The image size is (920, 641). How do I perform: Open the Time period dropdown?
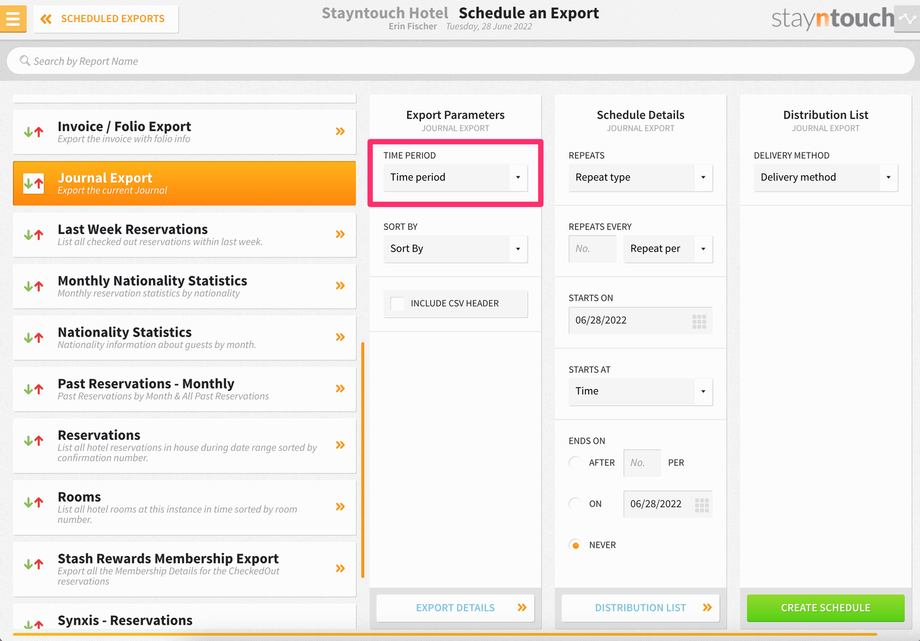click(455, 177)
